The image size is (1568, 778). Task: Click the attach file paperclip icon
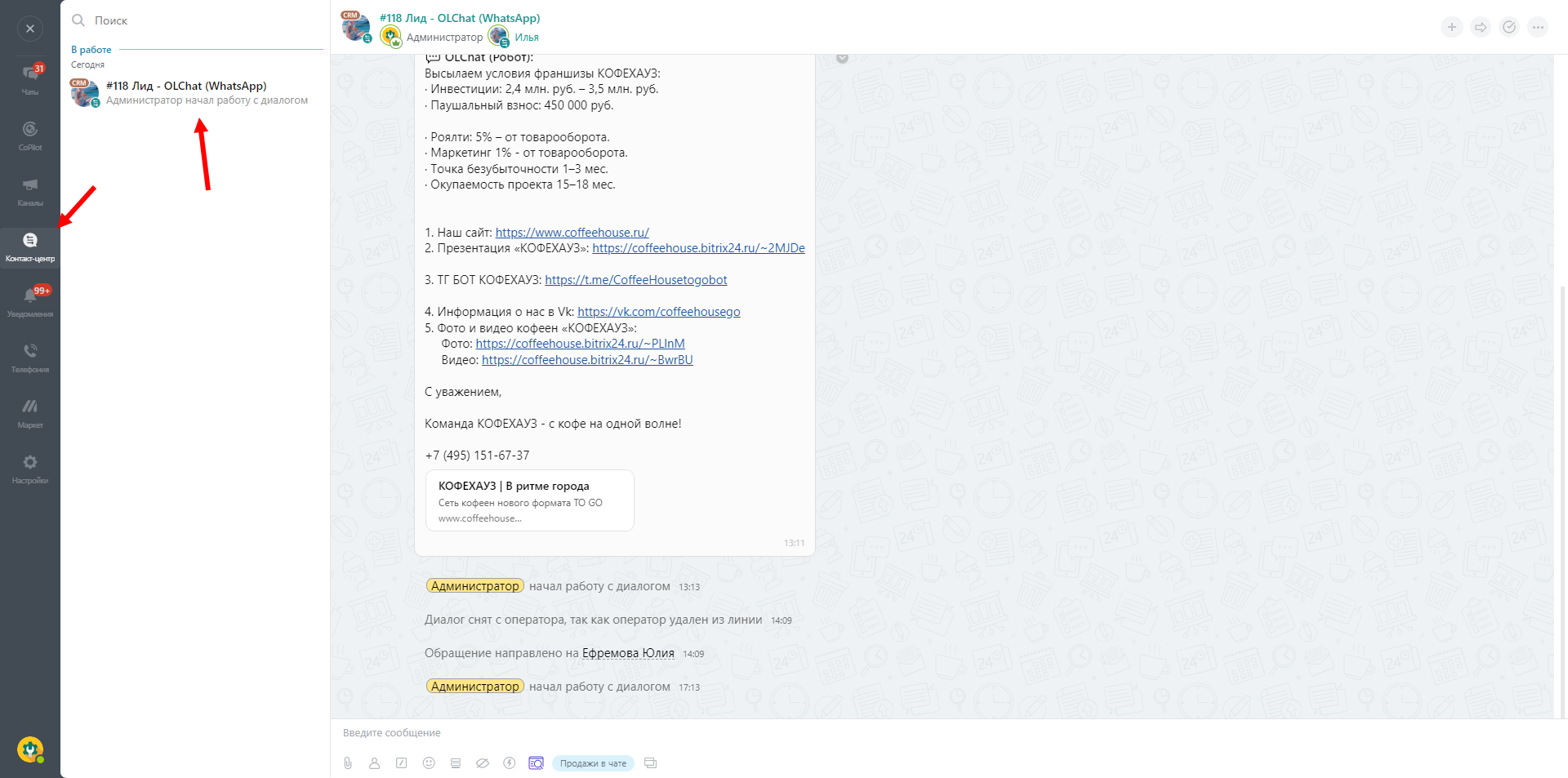348,763
